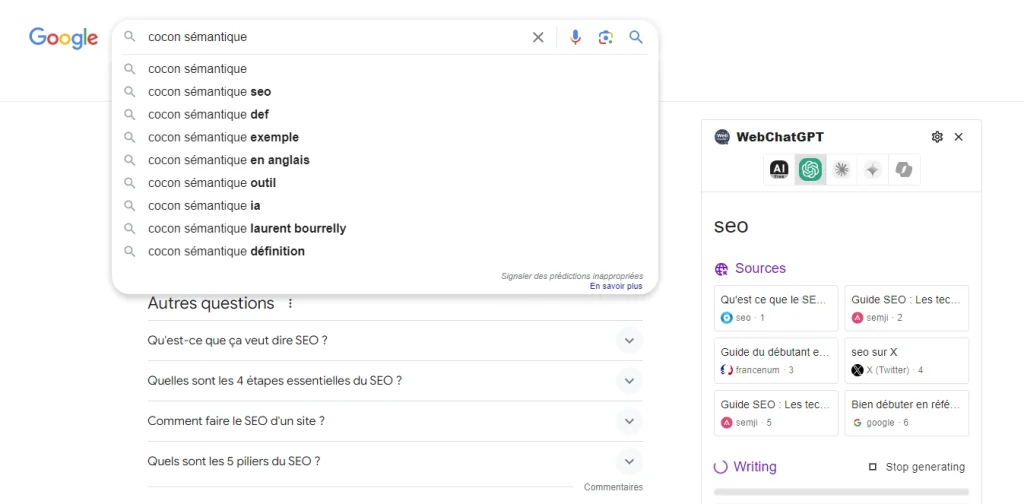This screenshot has width=1024, height=504.
Task: Open source 'Guide du débutant e...'
Action: pyautogui.click(x=776, y=360)
